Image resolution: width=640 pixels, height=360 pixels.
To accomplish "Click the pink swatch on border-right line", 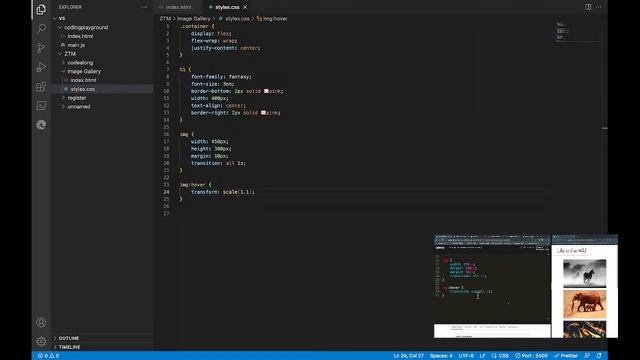I will click(x=263, y=113).
